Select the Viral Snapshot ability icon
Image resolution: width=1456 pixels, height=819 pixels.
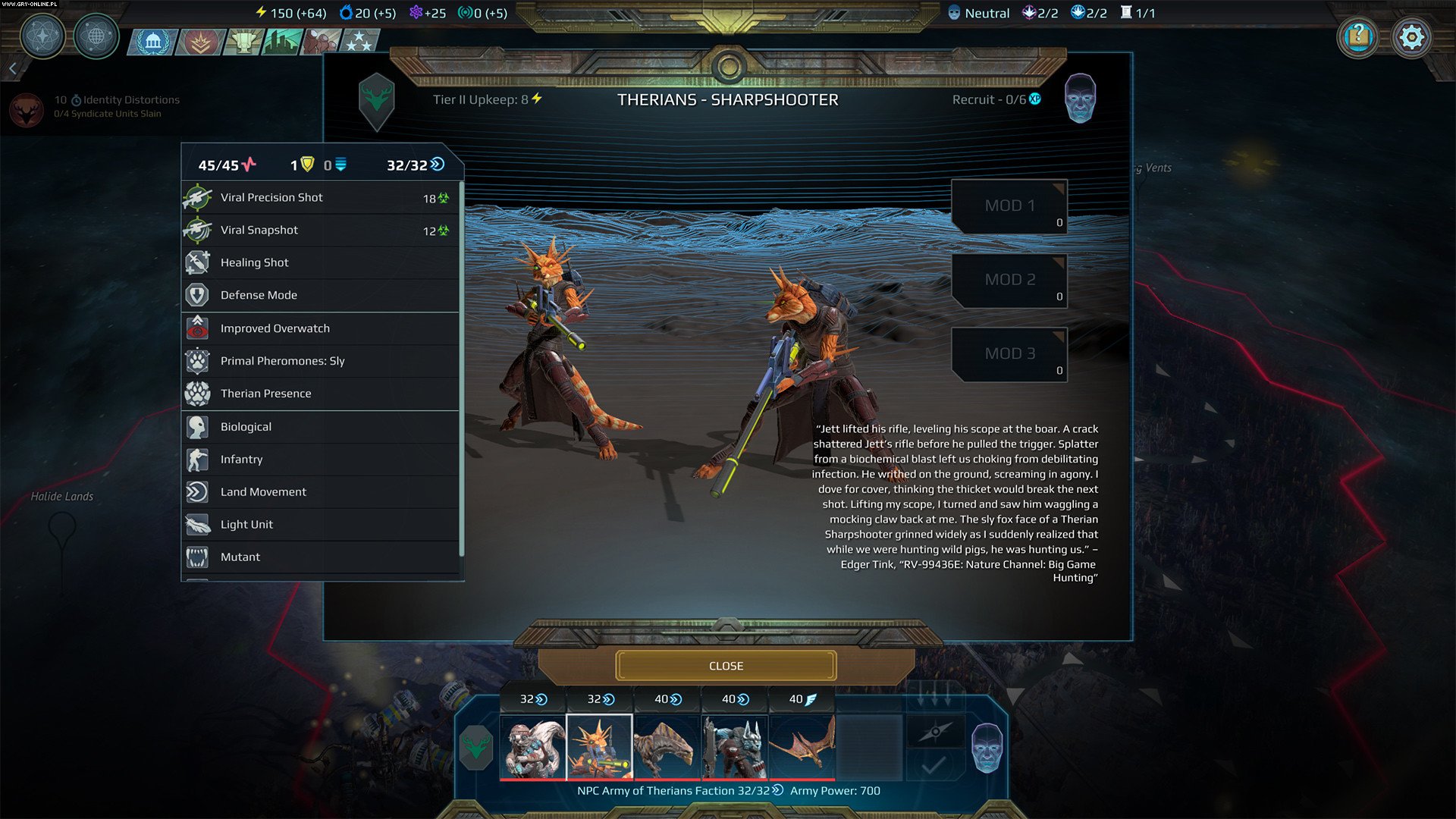pos(198,229)
